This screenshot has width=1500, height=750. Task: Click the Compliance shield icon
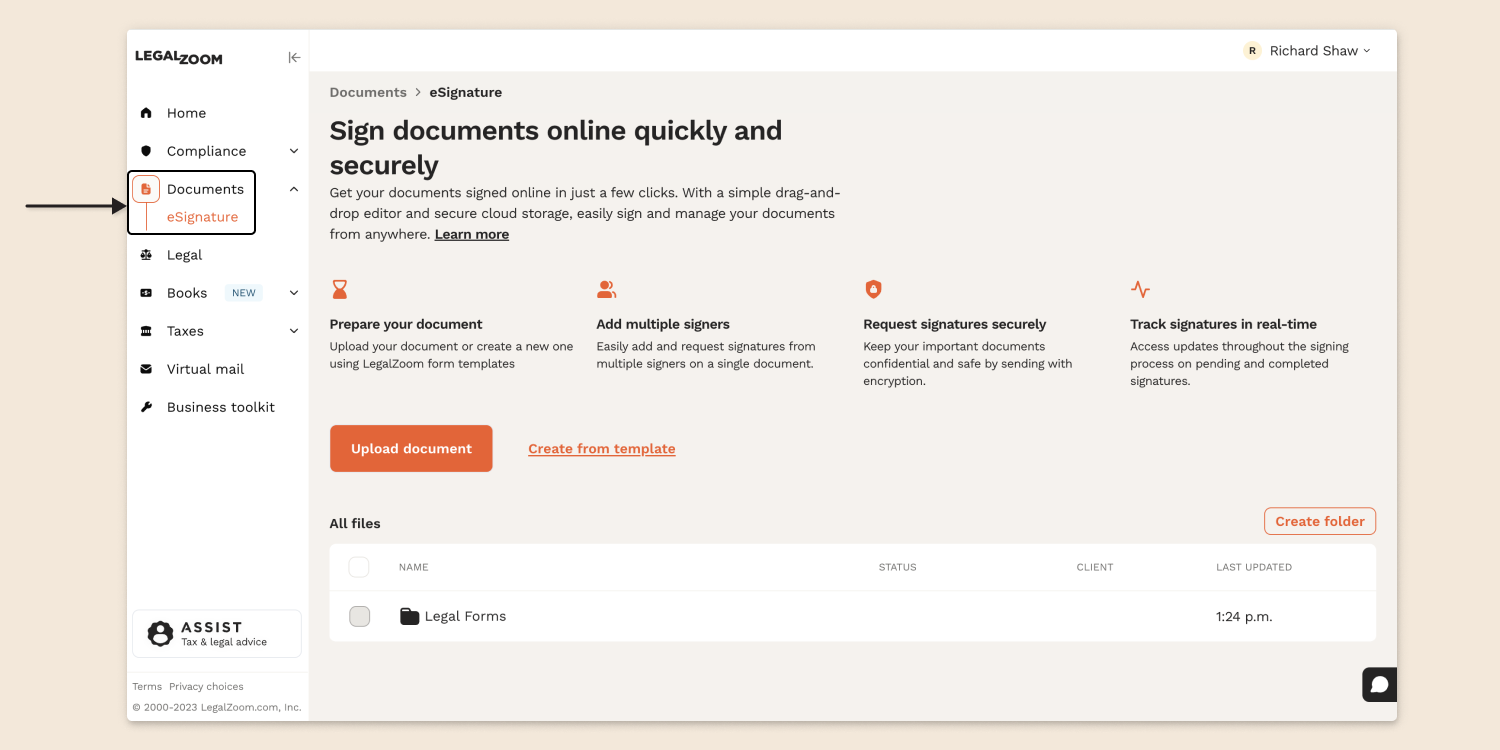point(146,151)
